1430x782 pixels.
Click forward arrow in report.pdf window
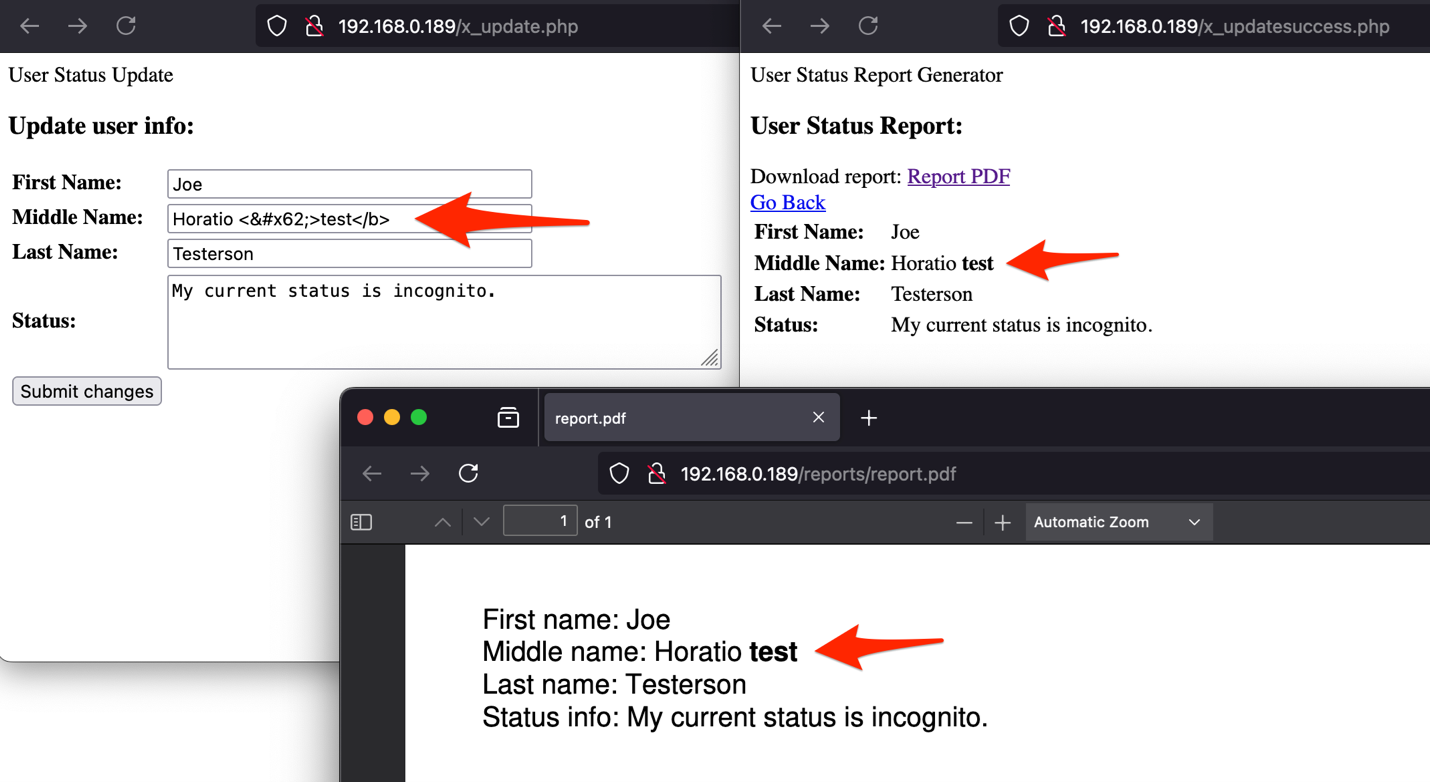point(420,474)
